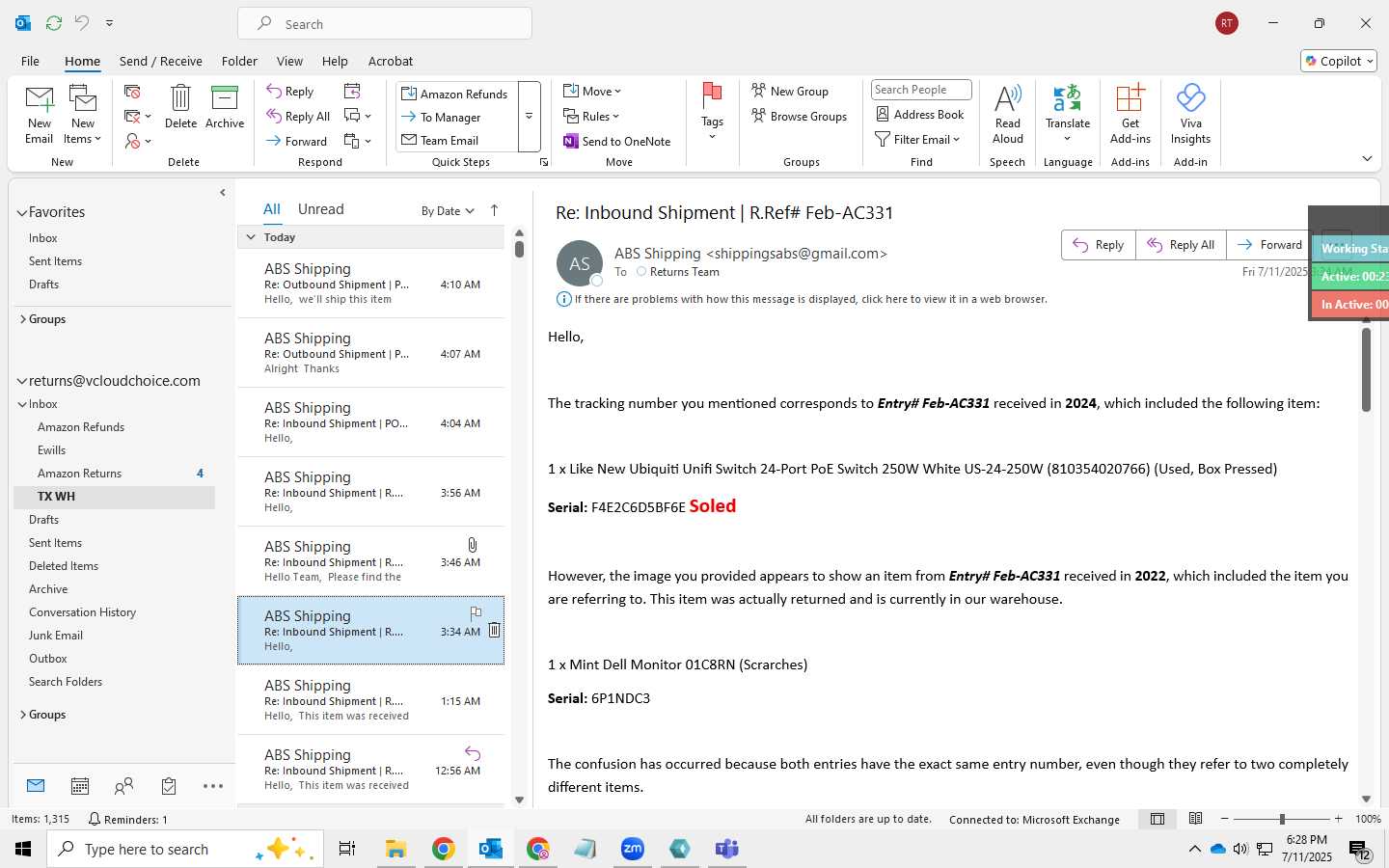Screen dimensions: 1389x868
Task: Open the Tags menu
Action: [x=712, y=112]
